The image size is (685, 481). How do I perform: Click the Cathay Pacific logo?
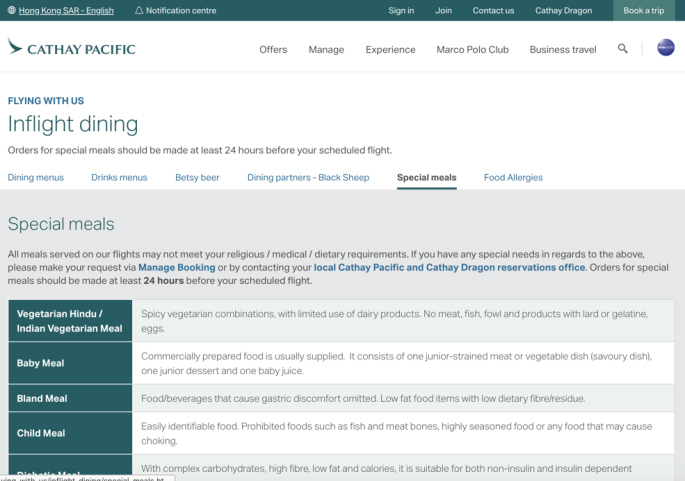pos(71,48)
